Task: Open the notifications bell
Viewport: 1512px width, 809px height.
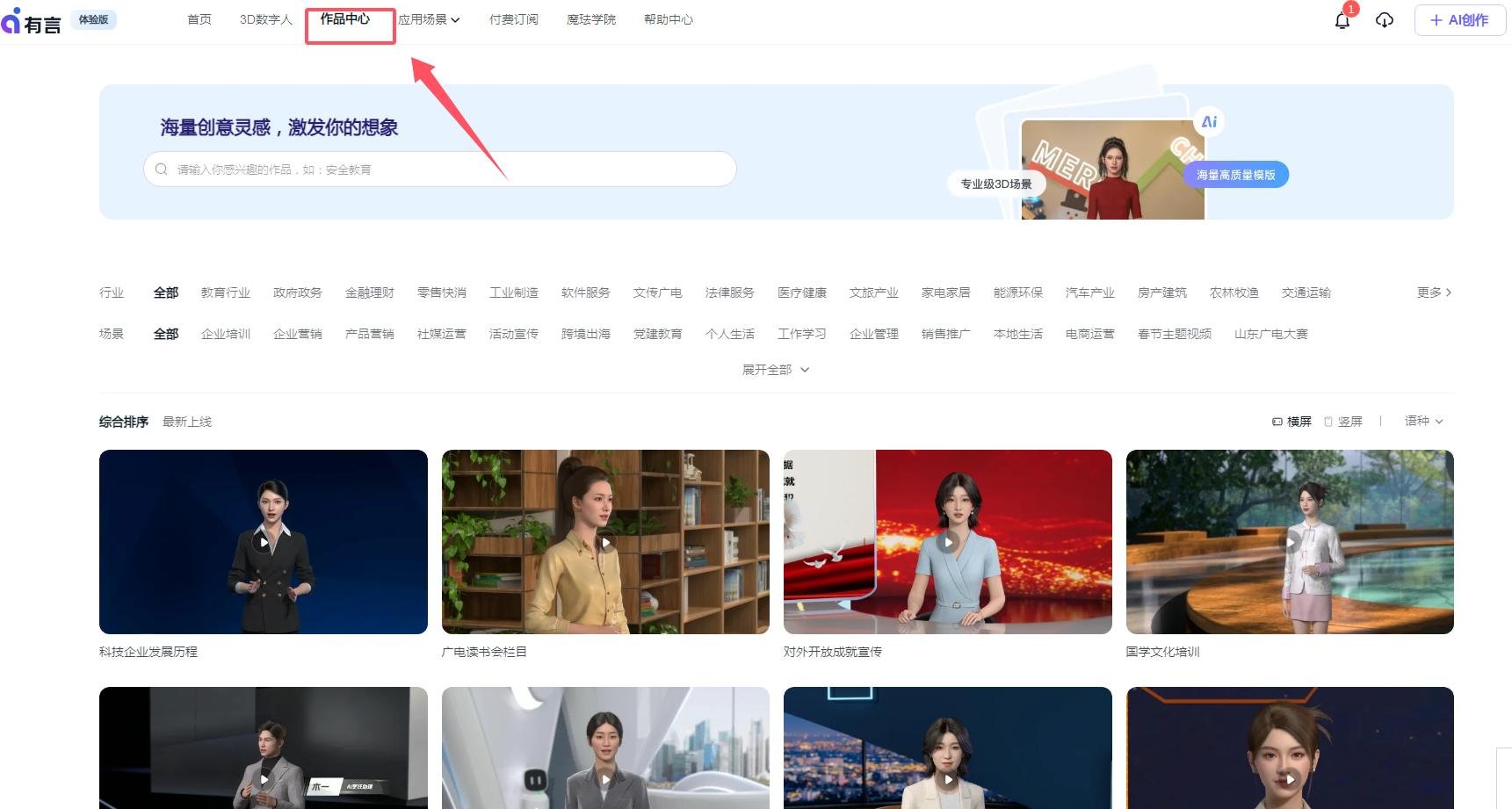Action: pos(1342,21)
